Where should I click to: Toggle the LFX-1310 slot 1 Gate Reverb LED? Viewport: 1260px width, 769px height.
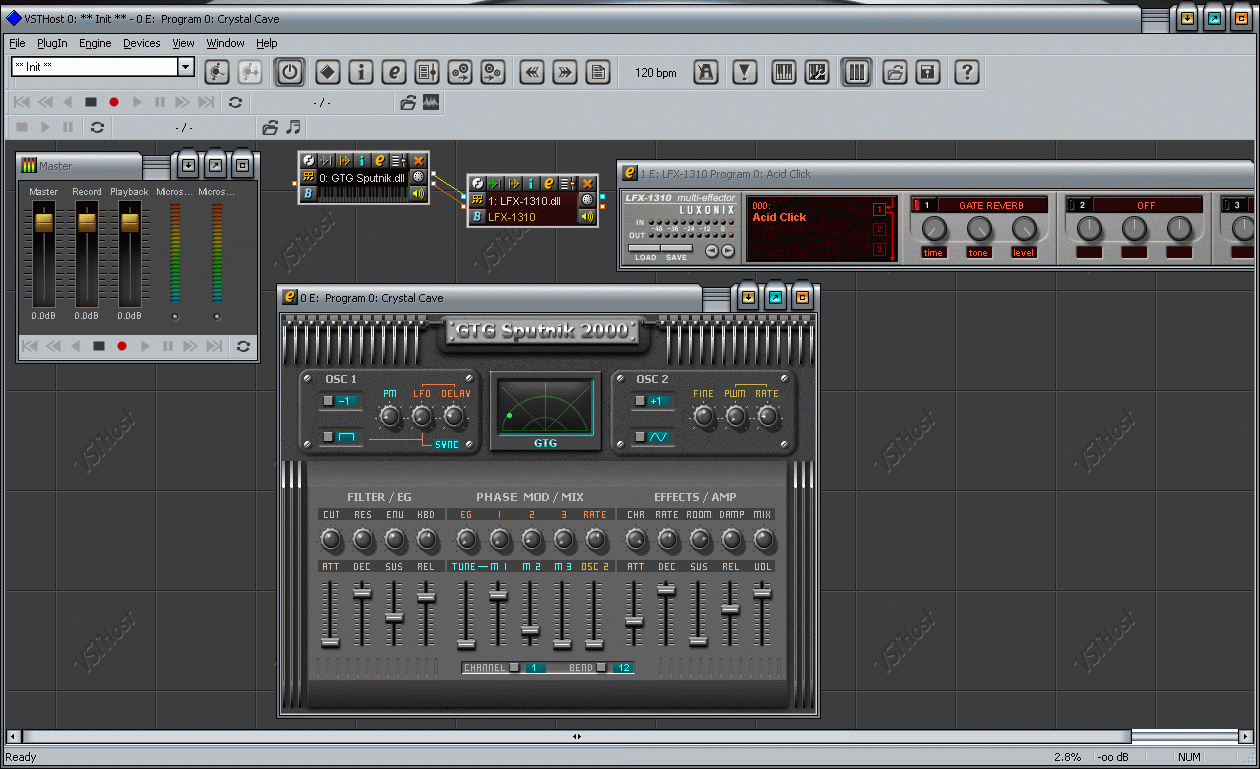pos(916,205)
